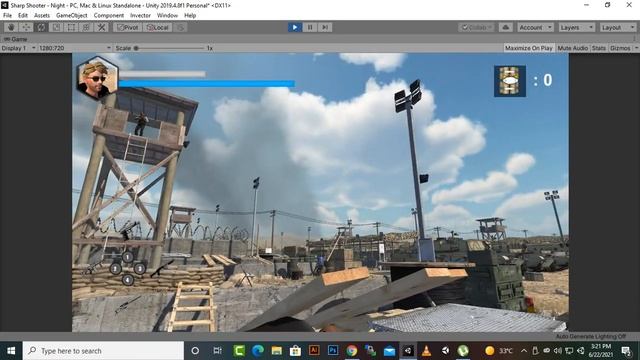This screenshot has height=360, width=640.
Task: Click the blue health bar
Action: [207, 84]
